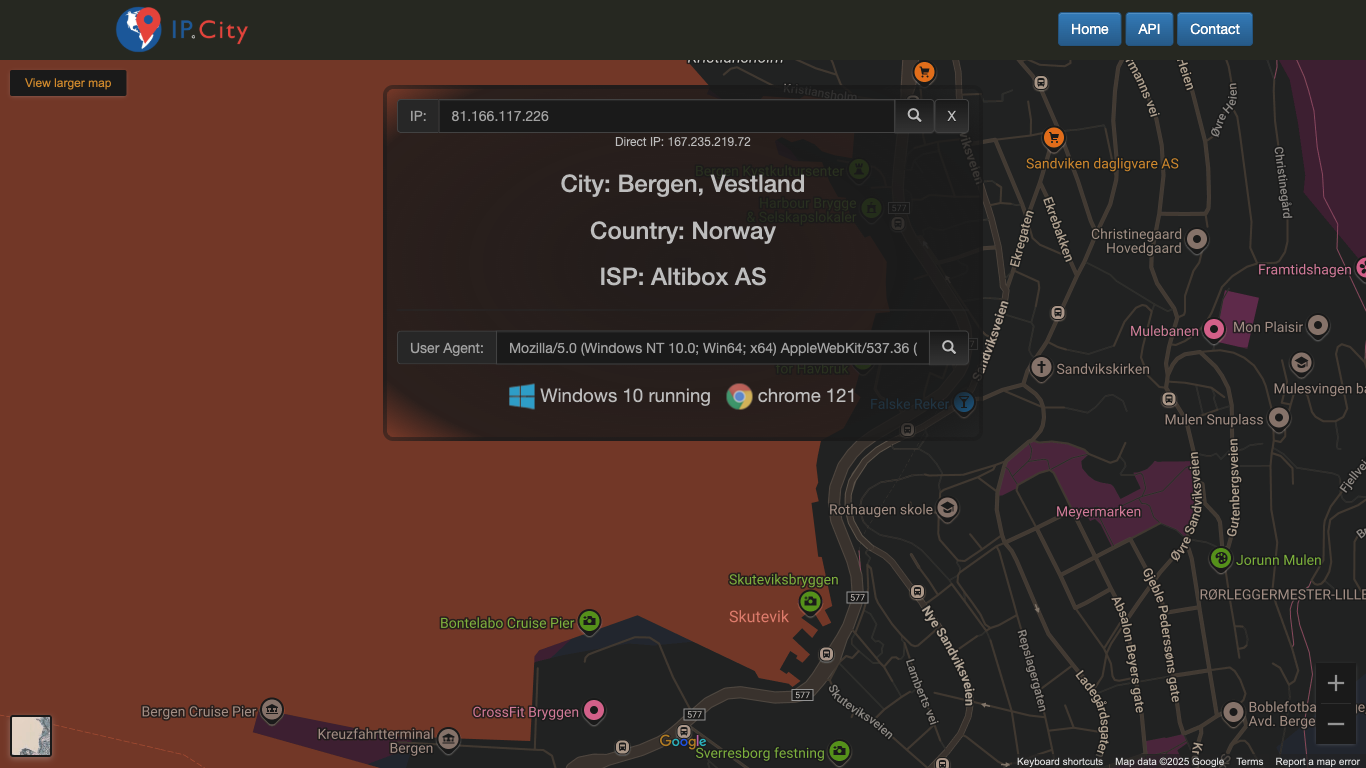
Task: Search the entered IP address
Action: pos(914,116)
